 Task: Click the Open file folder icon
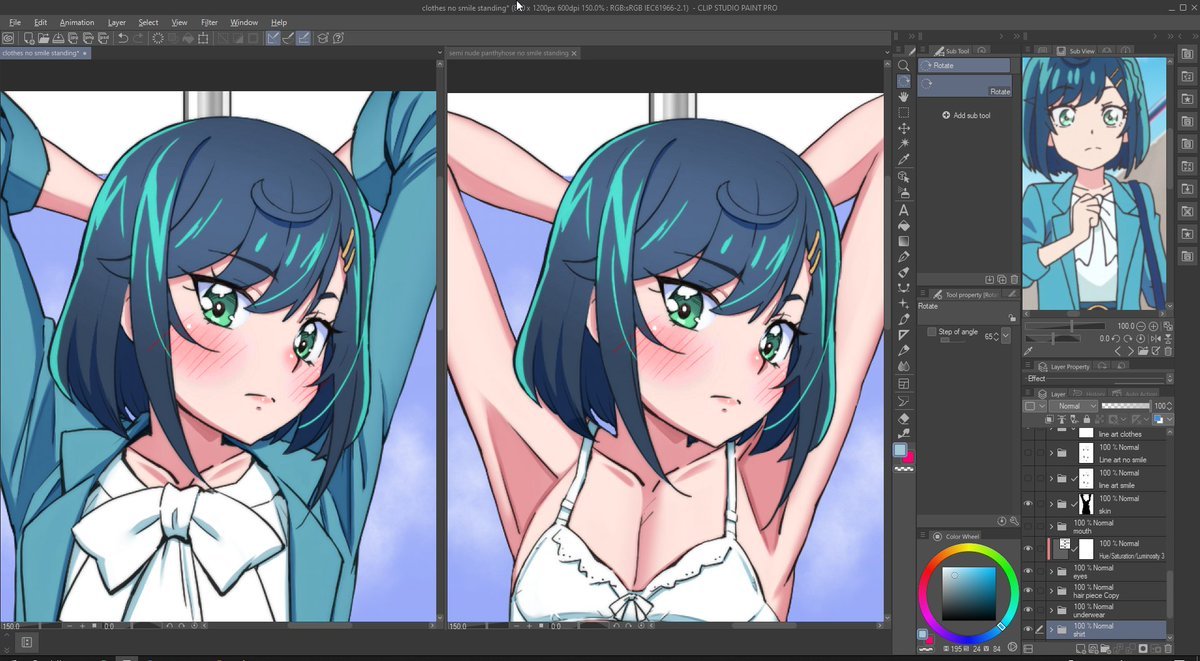pos(41,38)
